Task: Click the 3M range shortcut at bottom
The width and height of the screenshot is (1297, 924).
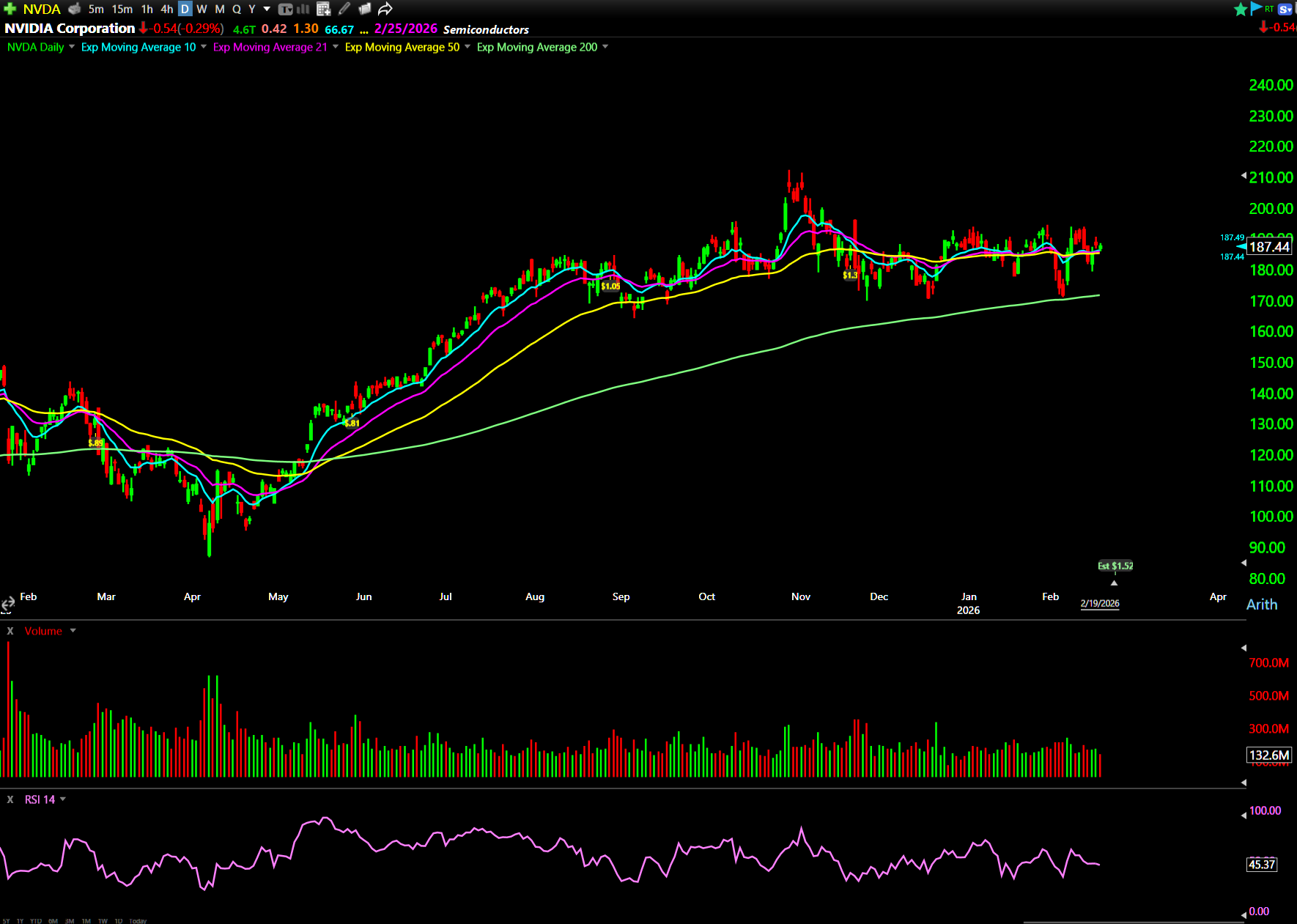Action: (x=70, y=920)
